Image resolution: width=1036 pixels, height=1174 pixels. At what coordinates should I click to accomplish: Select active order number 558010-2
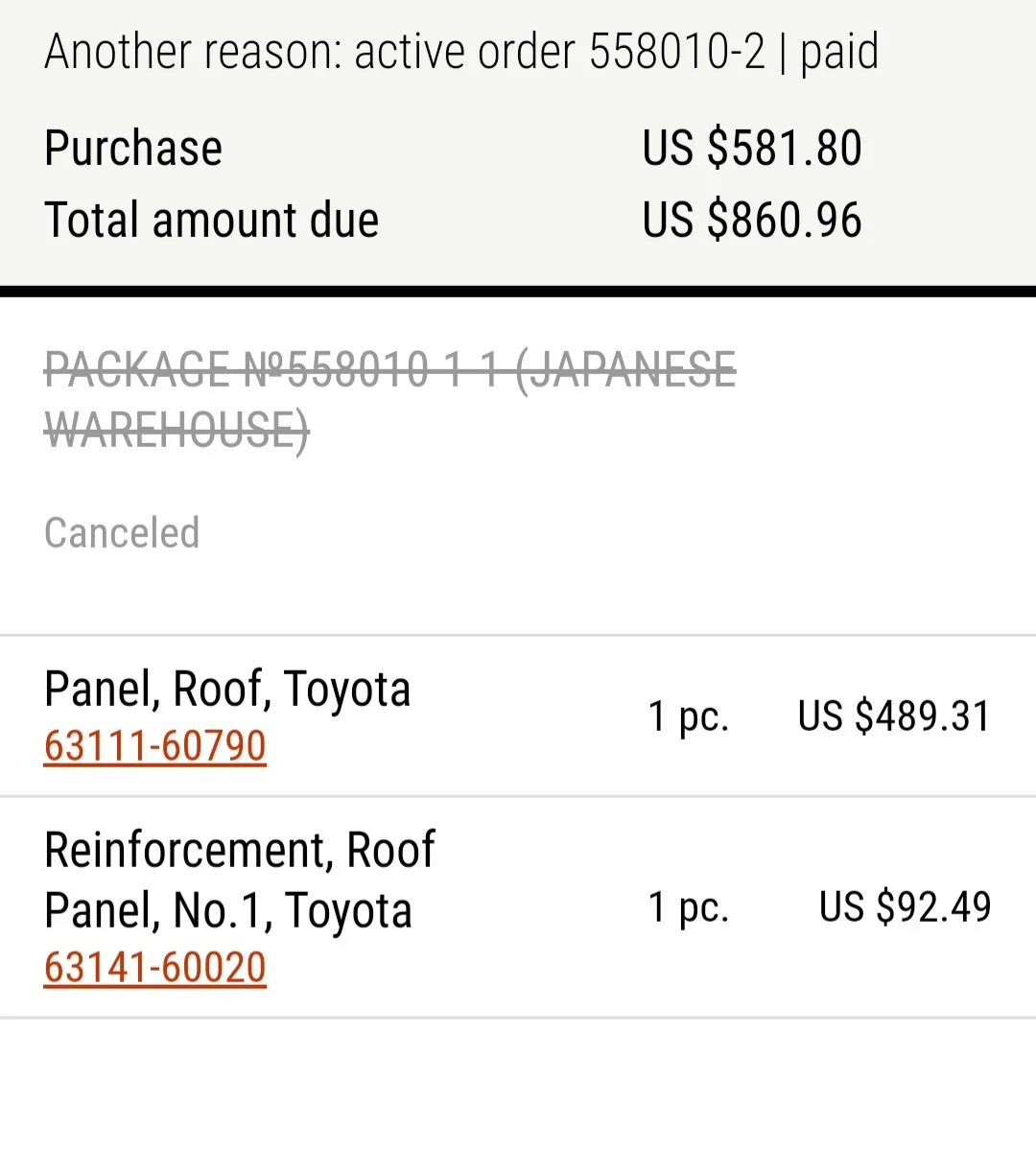pyautogui.click(x=677, y=52)
